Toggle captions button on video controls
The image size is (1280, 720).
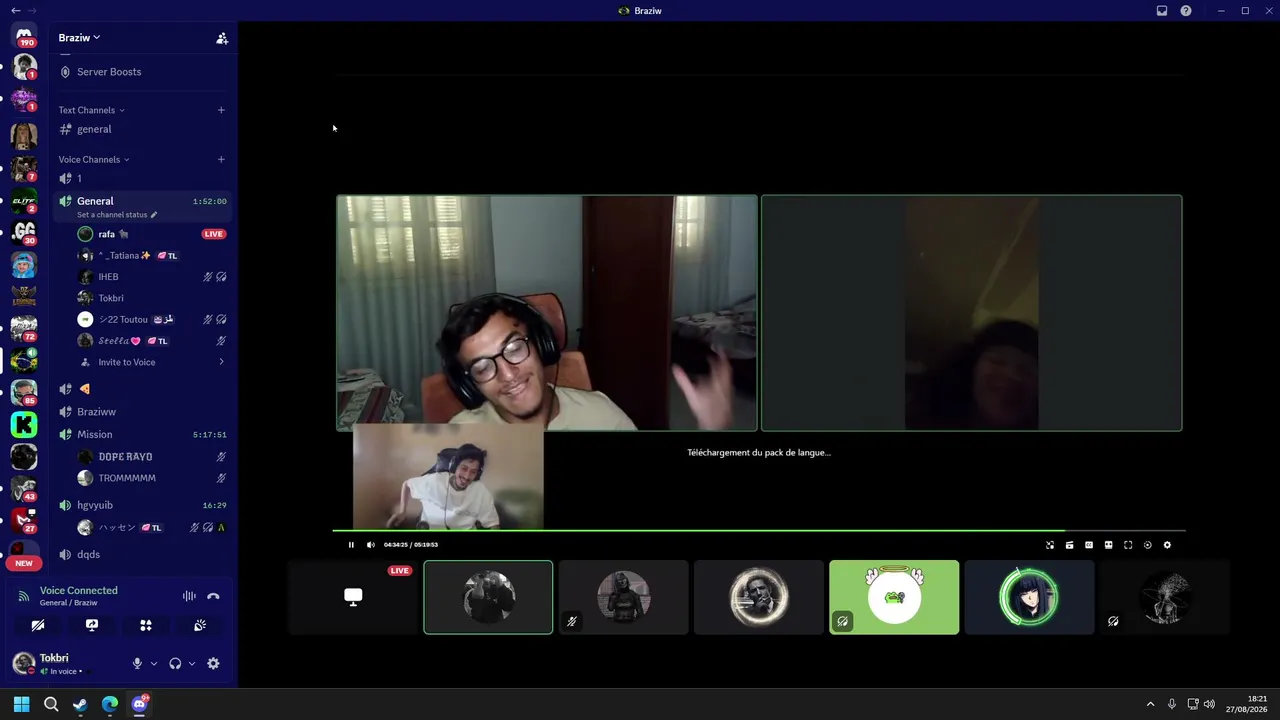click(x=1089, y=545)
